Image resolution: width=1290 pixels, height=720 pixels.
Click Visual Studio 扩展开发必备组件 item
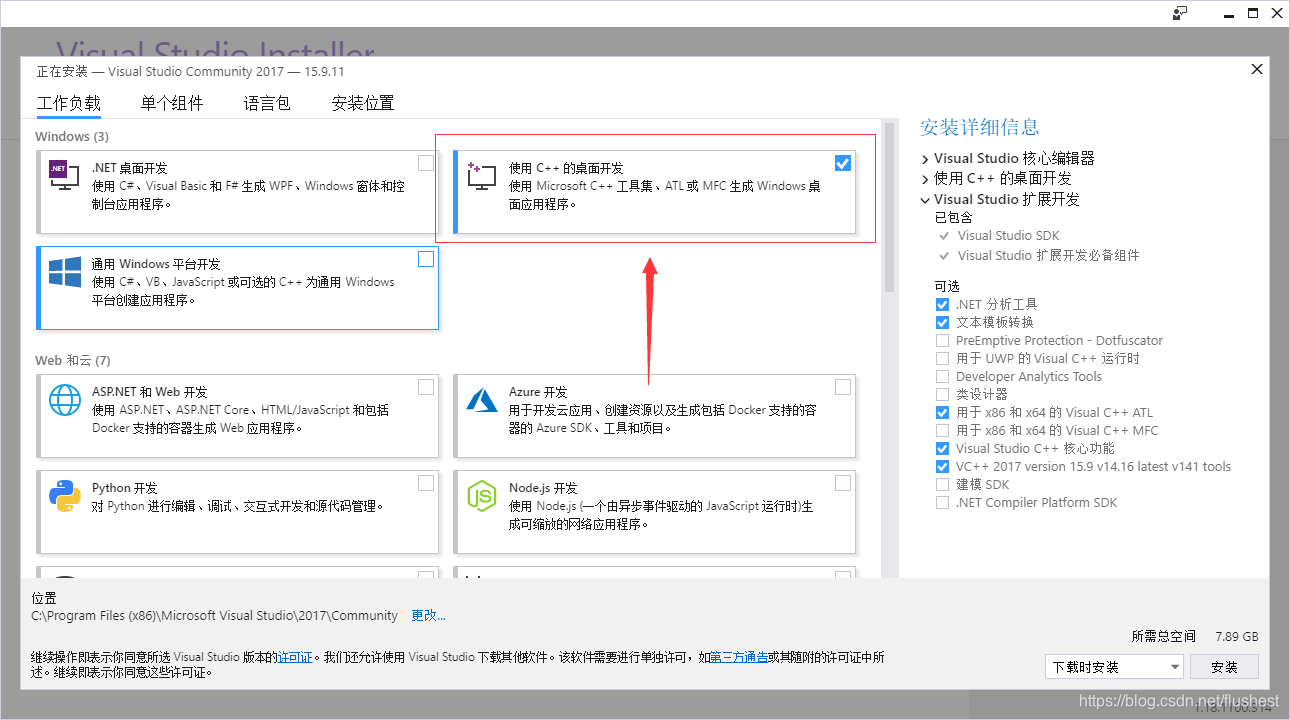tap(1048, 255)
